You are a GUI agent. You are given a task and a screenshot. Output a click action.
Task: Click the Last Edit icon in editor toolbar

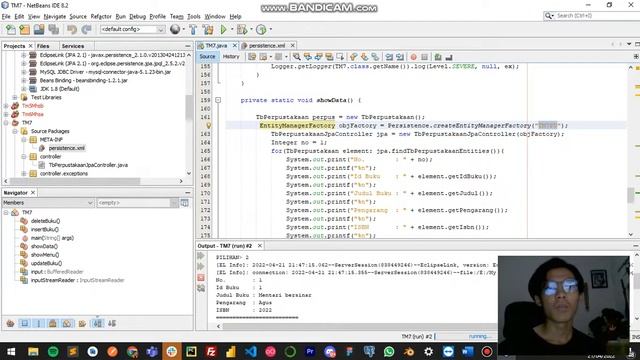[x=252, y=57]
